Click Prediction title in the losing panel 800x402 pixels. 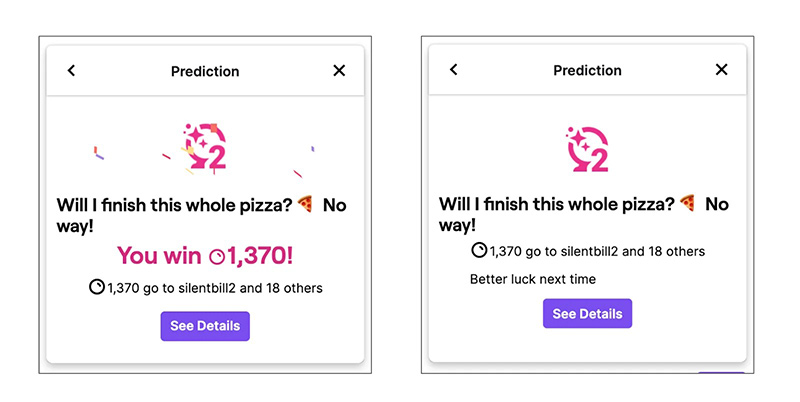click(x=587, y=70)
